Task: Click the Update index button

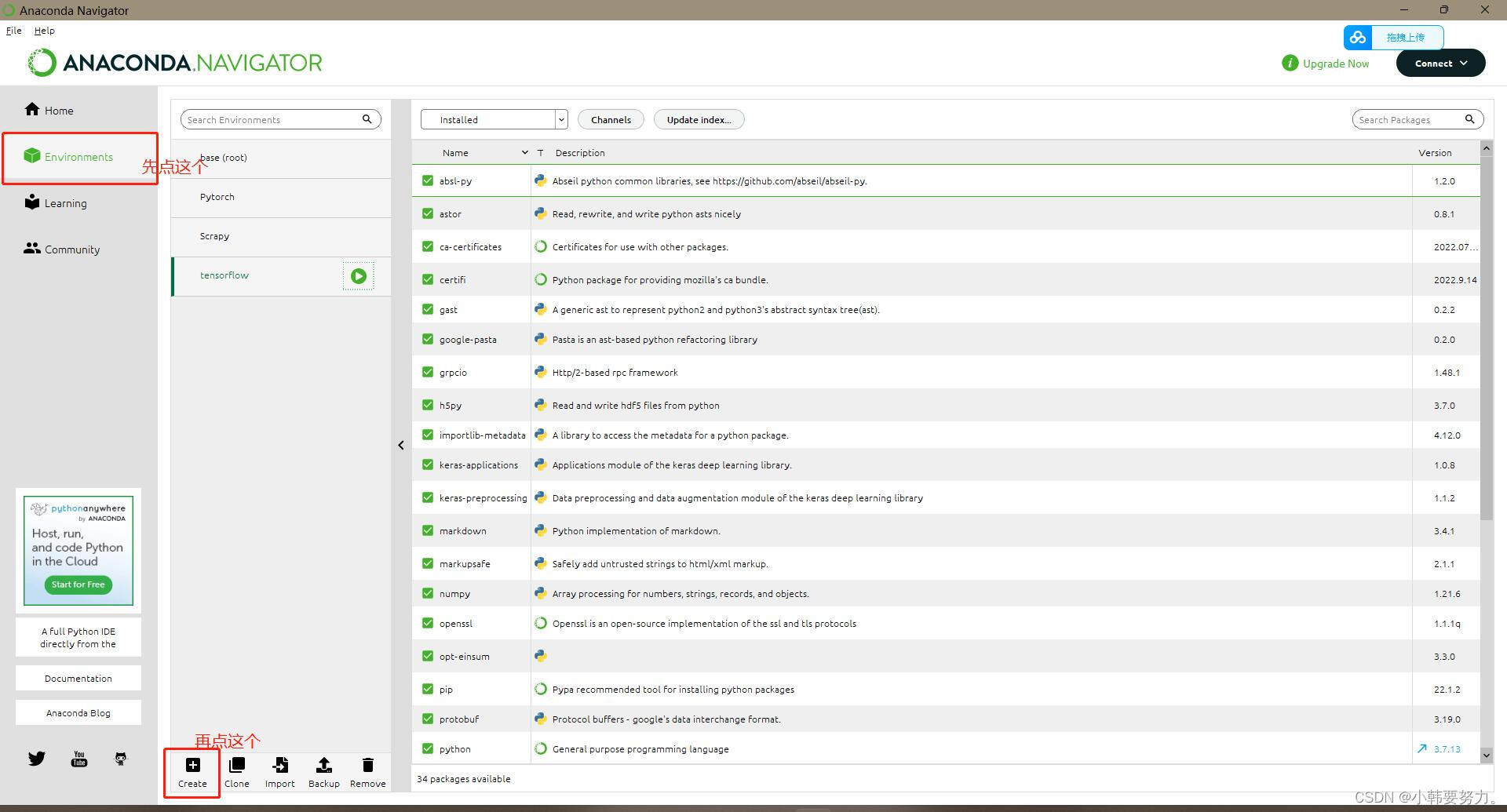Action: click(x=699, y=119)
